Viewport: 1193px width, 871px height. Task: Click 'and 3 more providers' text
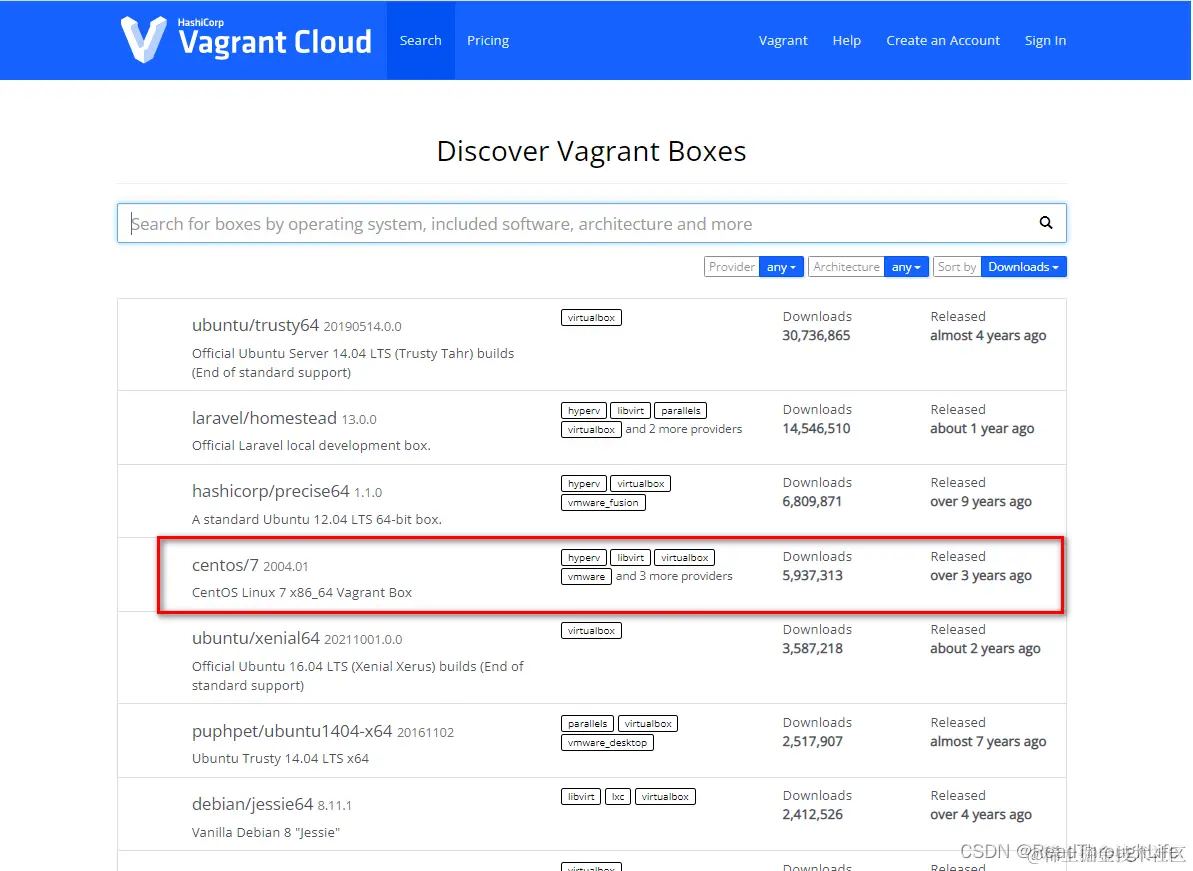point(674,576)
